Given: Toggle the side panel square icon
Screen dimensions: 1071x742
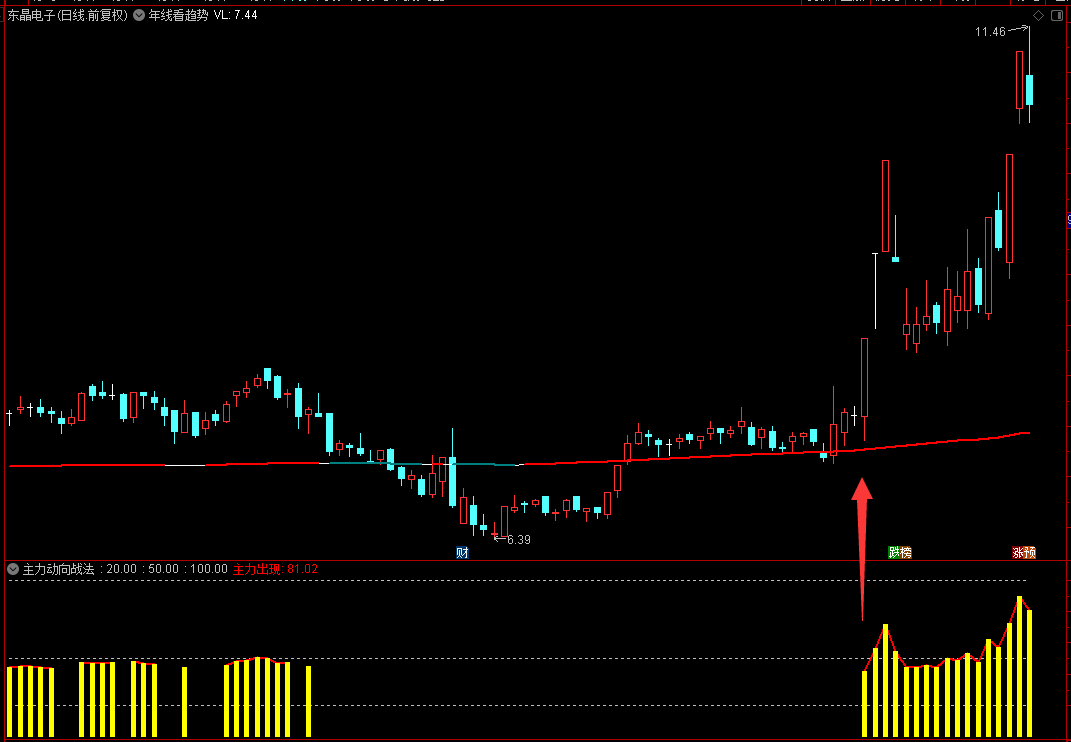Looking at the screenshot, I should pyautogui.click(x=1058, y=15).
